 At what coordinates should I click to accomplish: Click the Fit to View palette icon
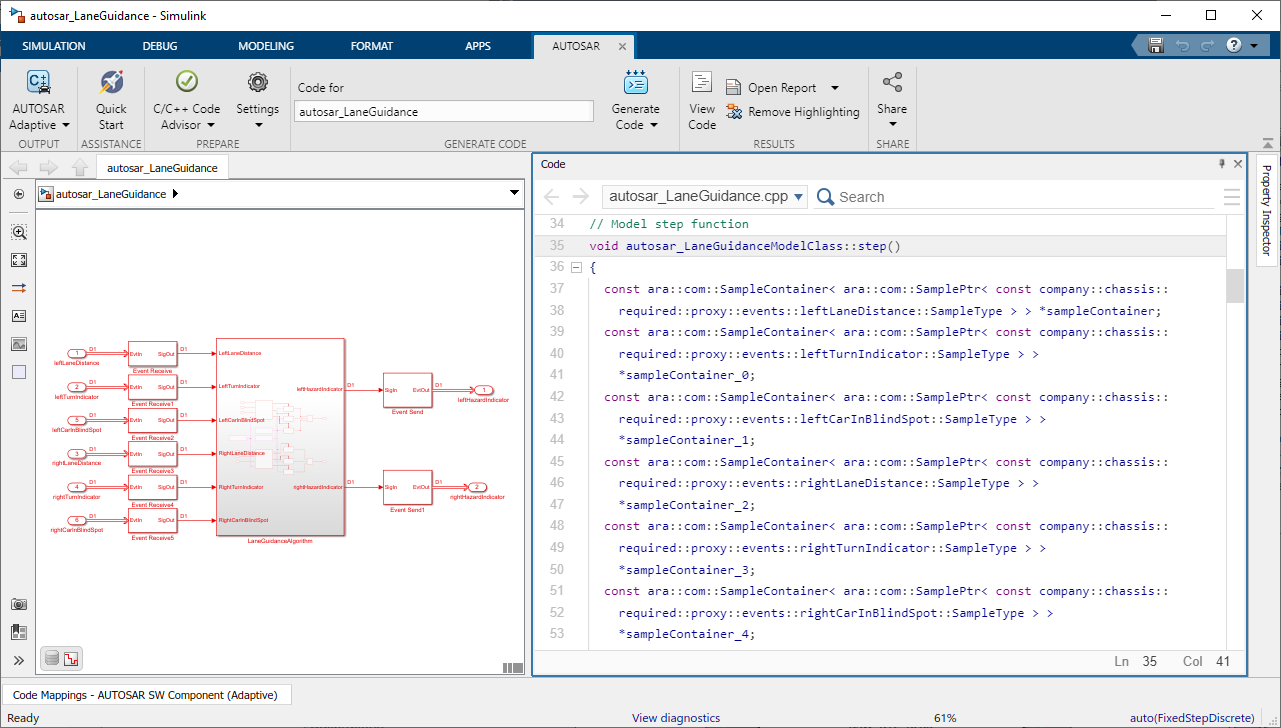pos(19,260)
